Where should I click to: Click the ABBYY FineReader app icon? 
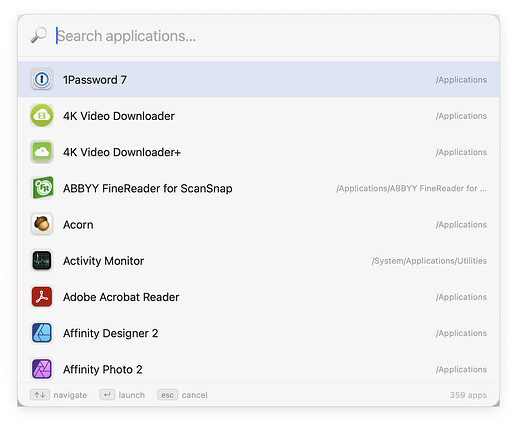click(x=42, y=188)
